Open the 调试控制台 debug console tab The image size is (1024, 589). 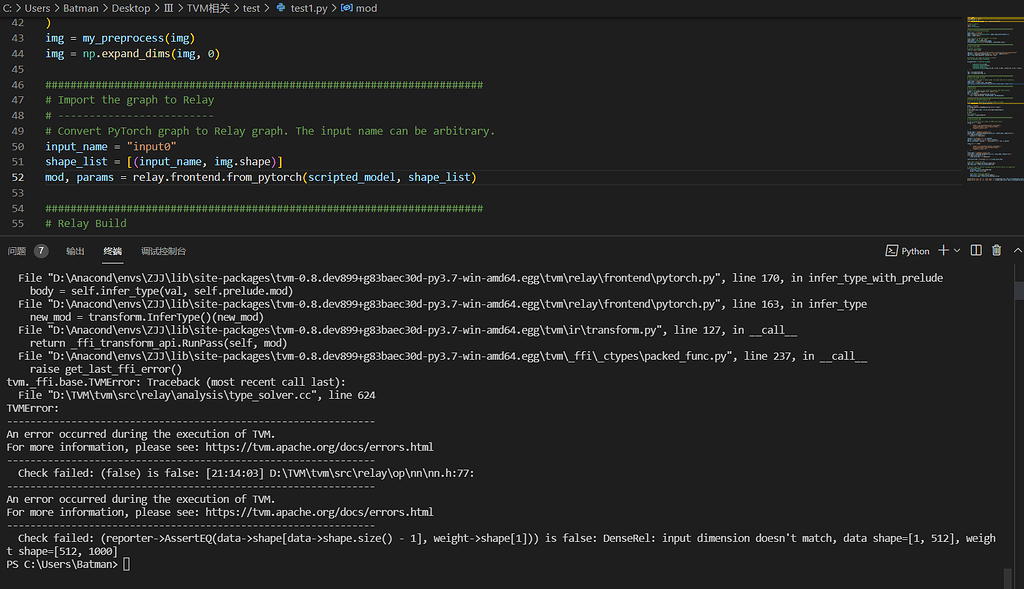click(163, 251)
